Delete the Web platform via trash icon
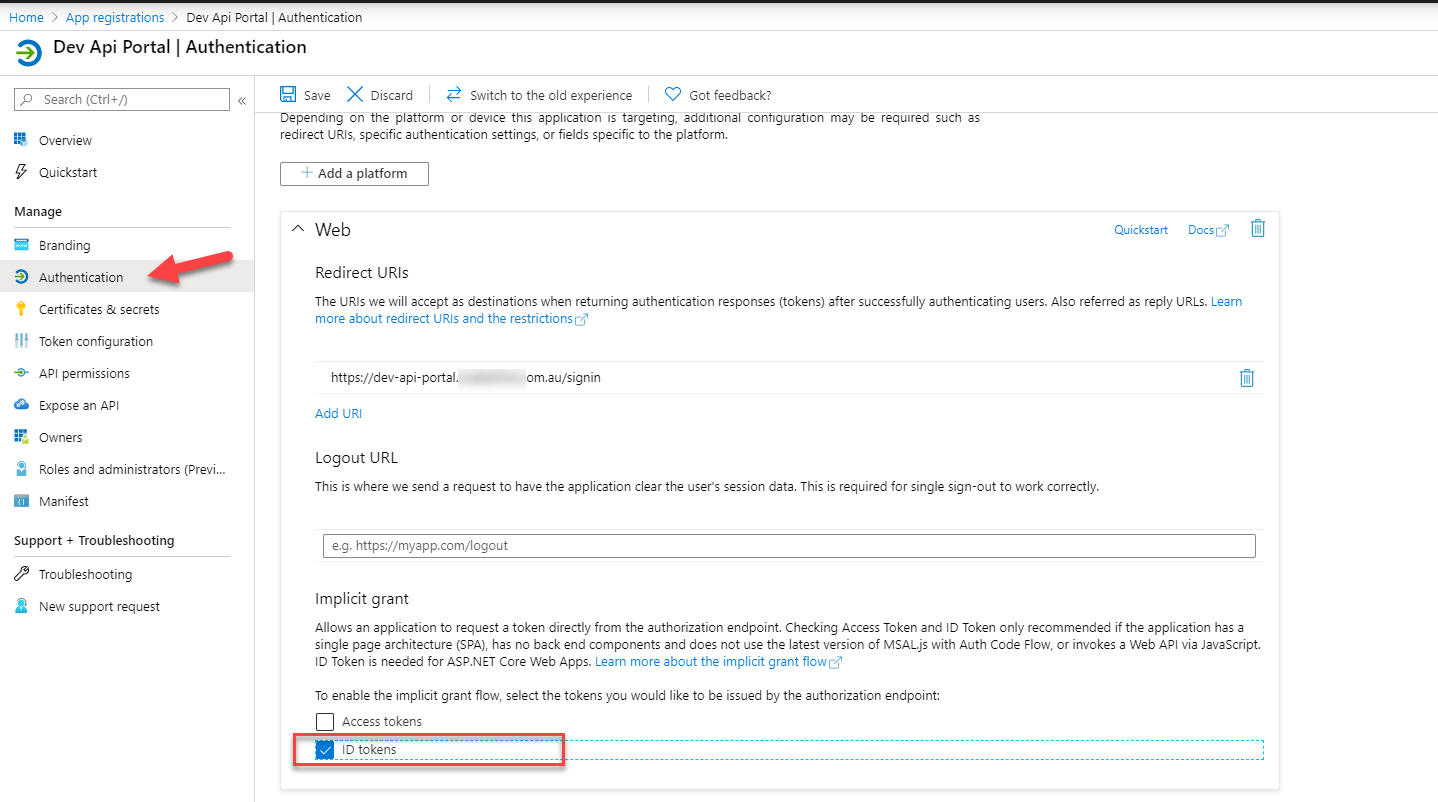Image resolution: width=1438 pixels, height=802 pixels. (1258, 229)
